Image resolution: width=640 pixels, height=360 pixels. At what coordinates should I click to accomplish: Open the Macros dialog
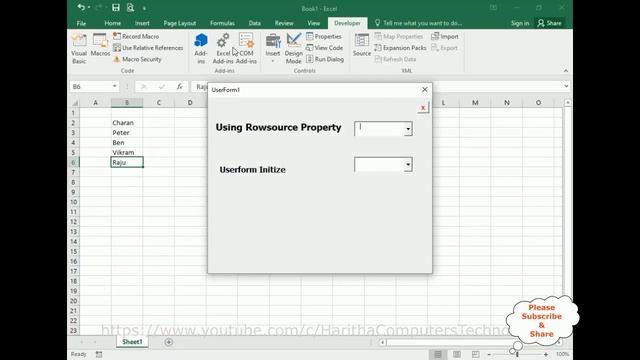tap(100, 45)
